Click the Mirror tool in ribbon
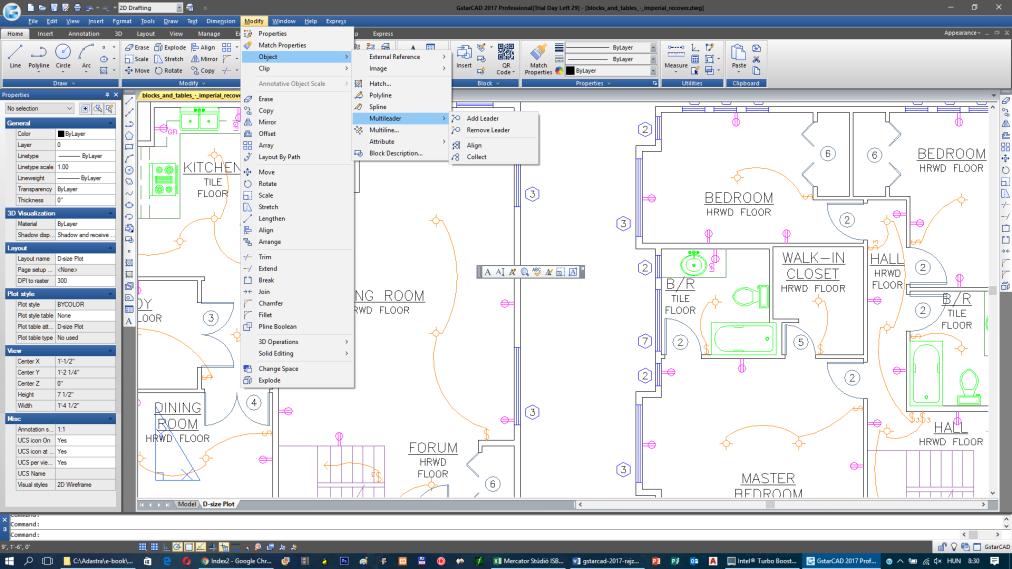1012x569 pixels. click(x=205, y=59)
